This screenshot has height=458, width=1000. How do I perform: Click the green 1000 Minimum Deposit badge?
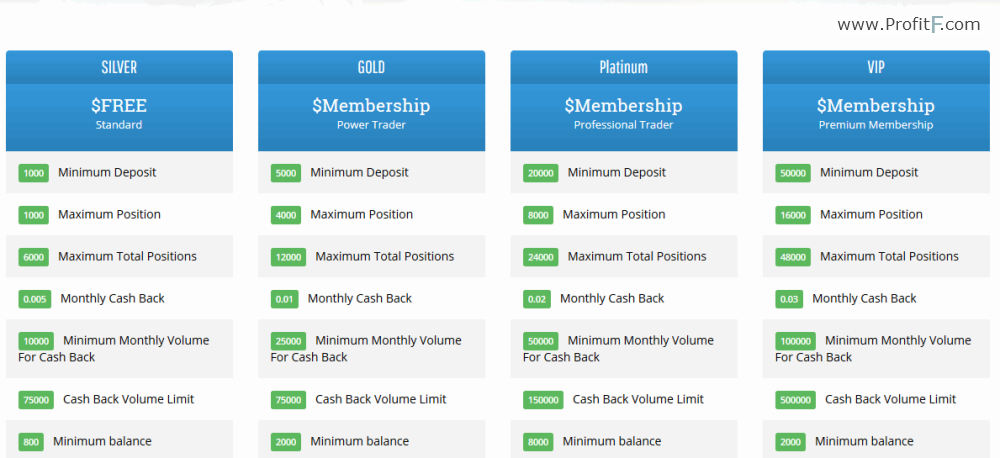(34, 173)
